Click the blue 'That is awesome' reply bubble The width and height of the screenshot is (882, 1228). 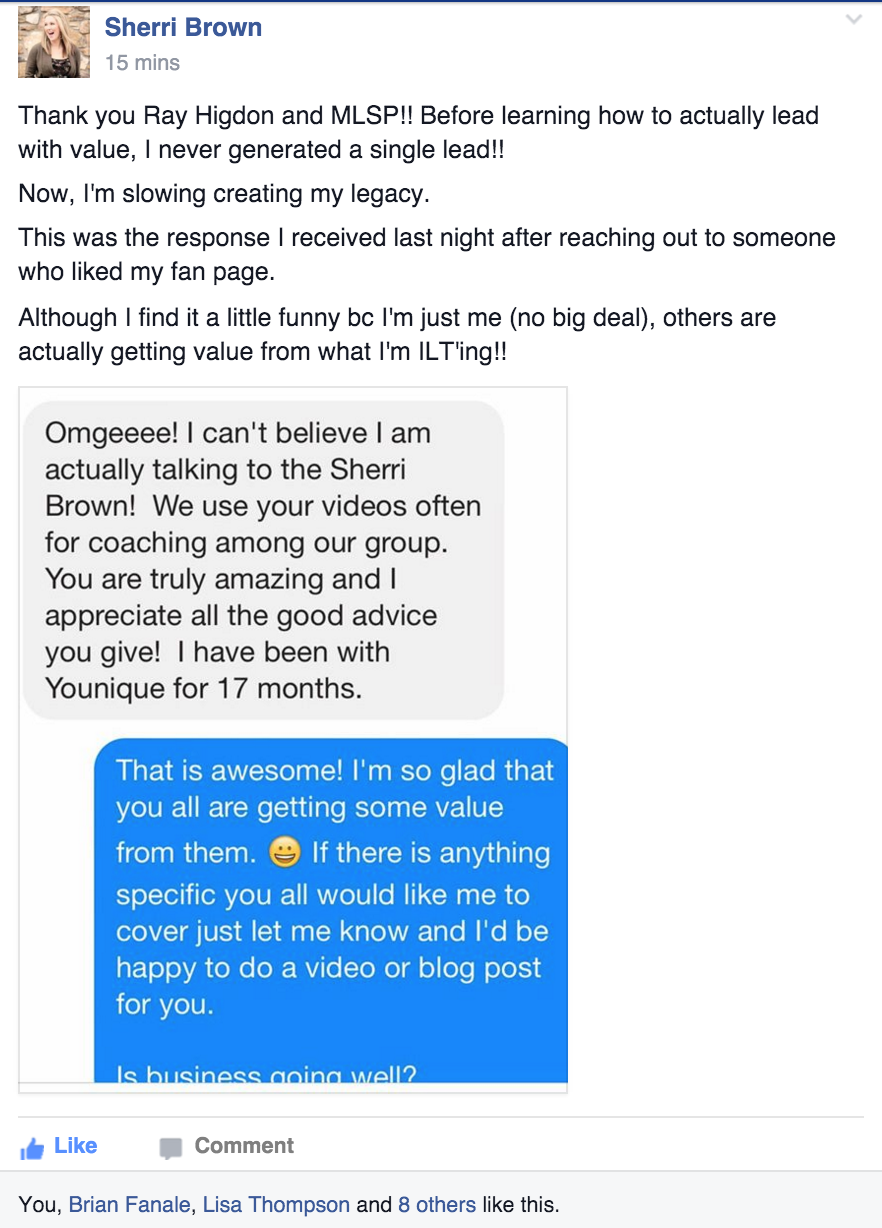pyautogui.click(x=330, y=911)
